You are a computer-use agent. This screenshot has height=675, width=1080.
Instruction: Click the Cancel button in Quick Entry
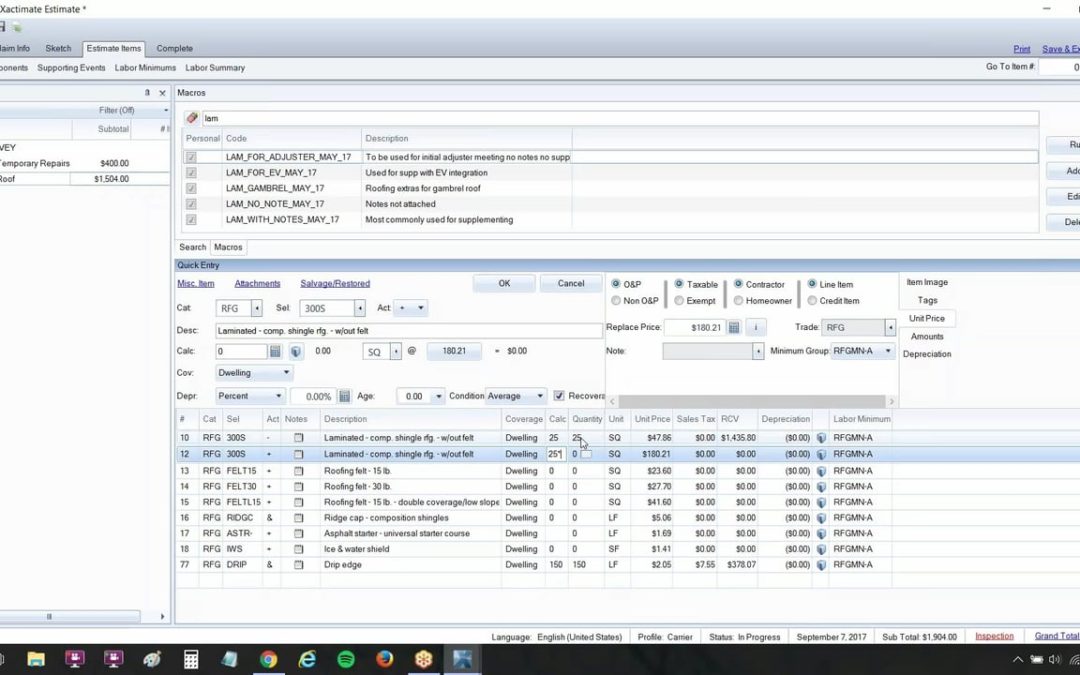click(x=570, y=283)
